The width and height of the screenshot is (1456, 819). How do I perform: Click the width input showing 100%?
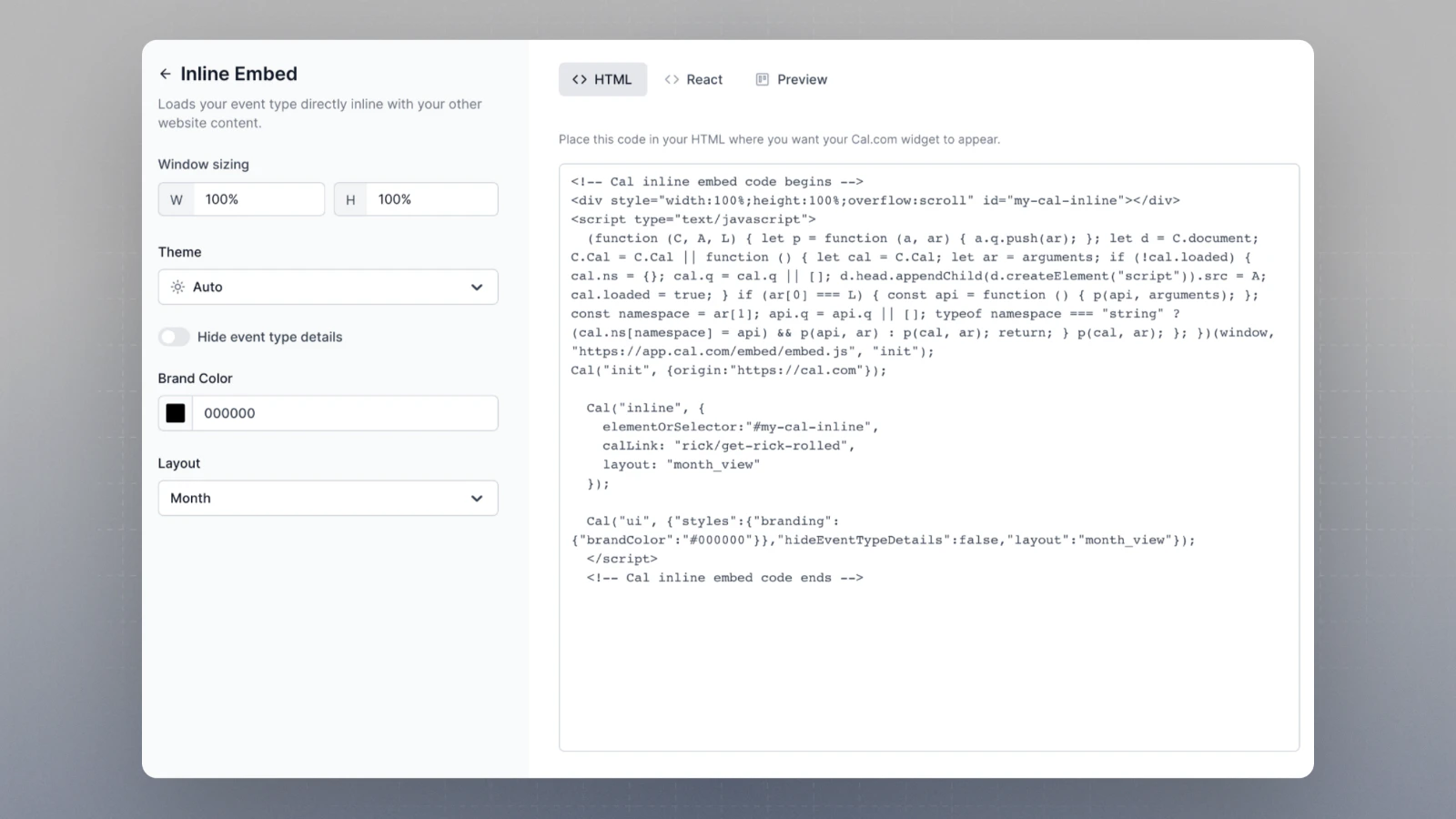point(259,198)
